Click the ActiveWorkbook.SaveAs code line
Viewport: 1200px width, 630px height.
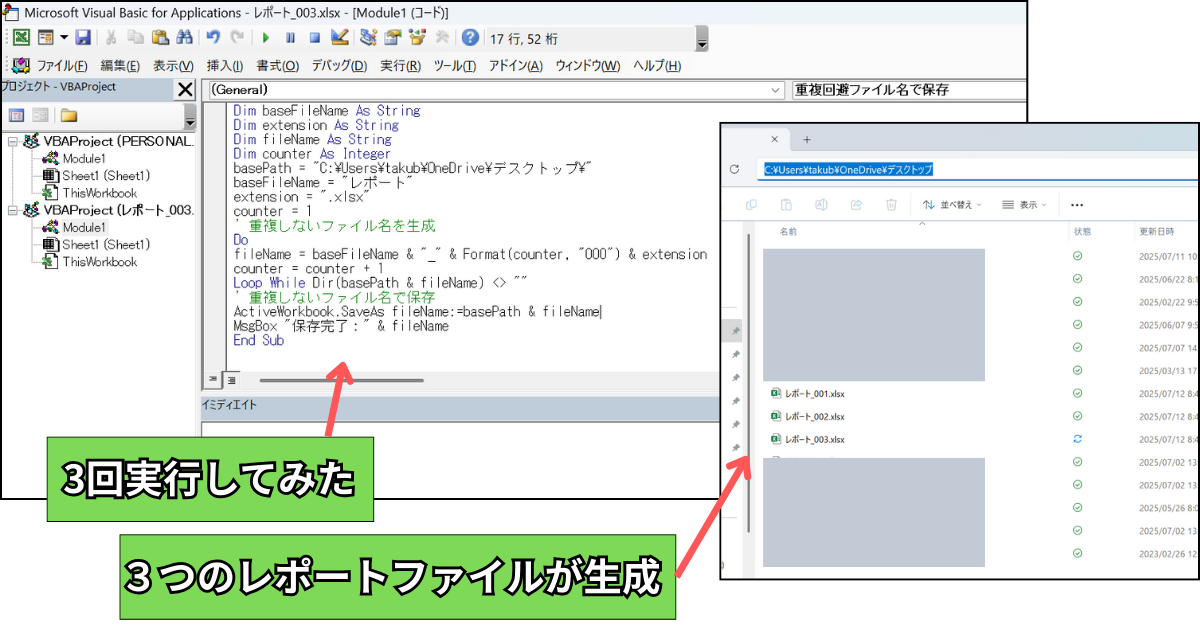tap(418, 312)
